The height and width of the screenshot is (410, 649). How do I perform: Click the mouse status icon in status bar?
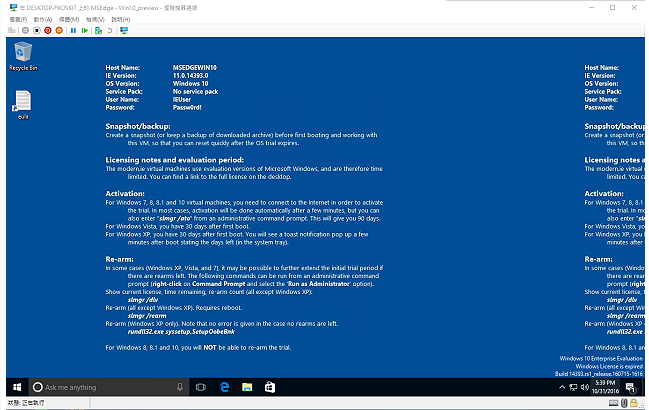click(x=624, y=403)
